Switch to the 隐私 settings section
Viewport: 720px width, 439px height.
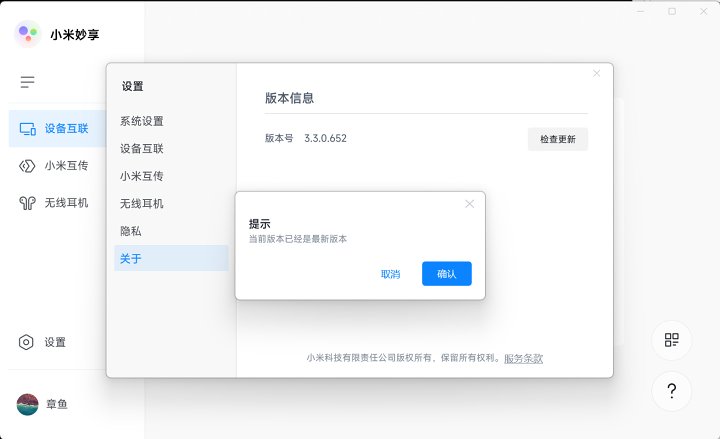(131, 231)
